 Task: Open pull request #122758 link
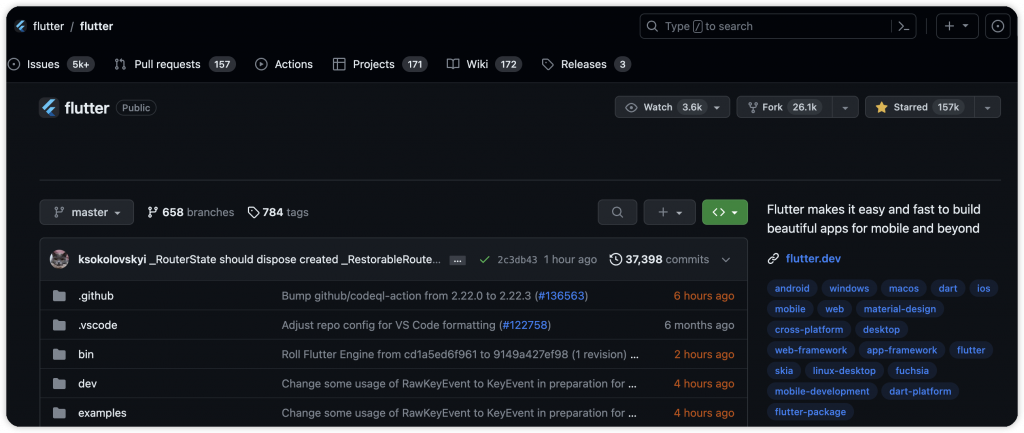[x=526, y=325]
